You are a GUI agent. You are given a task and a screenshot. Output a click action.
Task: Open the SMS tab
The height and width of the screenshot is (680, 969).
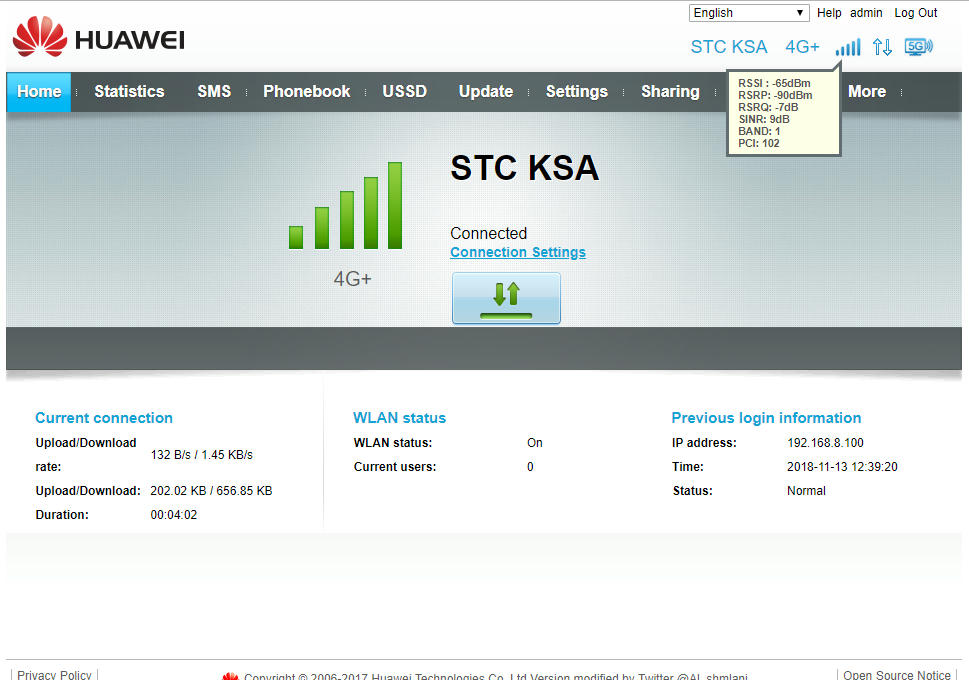point(214,91)
